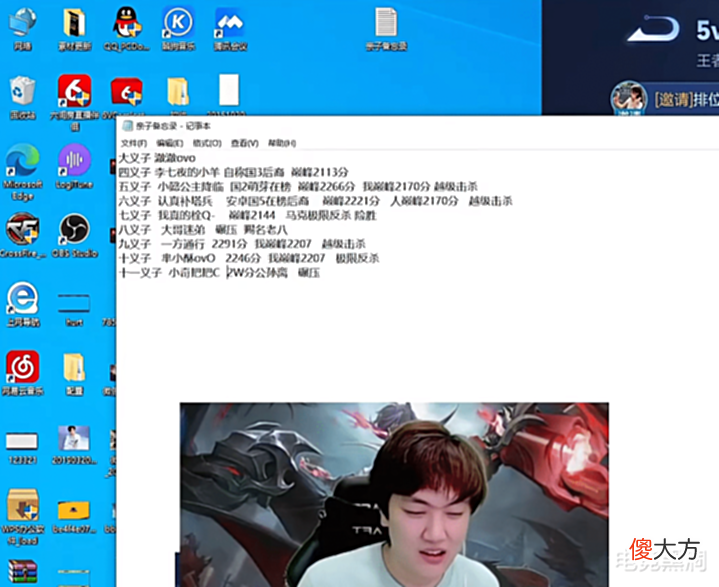The image size is (719, 587).
Task: Click the 七义子 line text
Action: 248,215
